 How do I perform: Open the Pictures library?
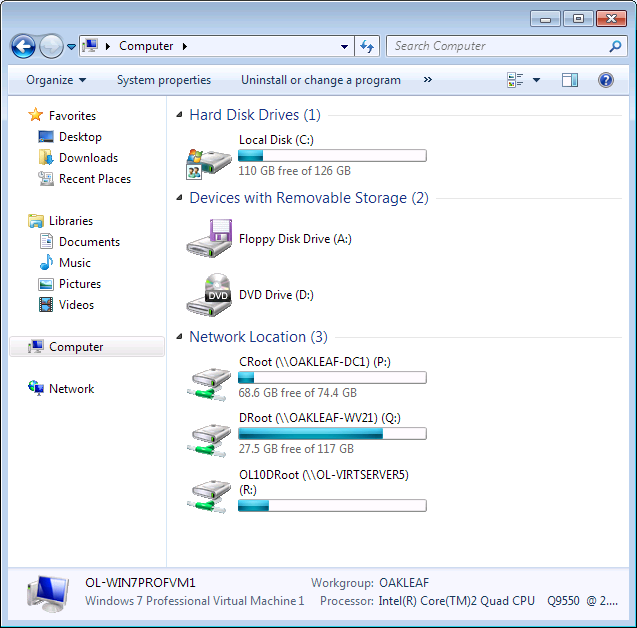(x=80, y=284)
